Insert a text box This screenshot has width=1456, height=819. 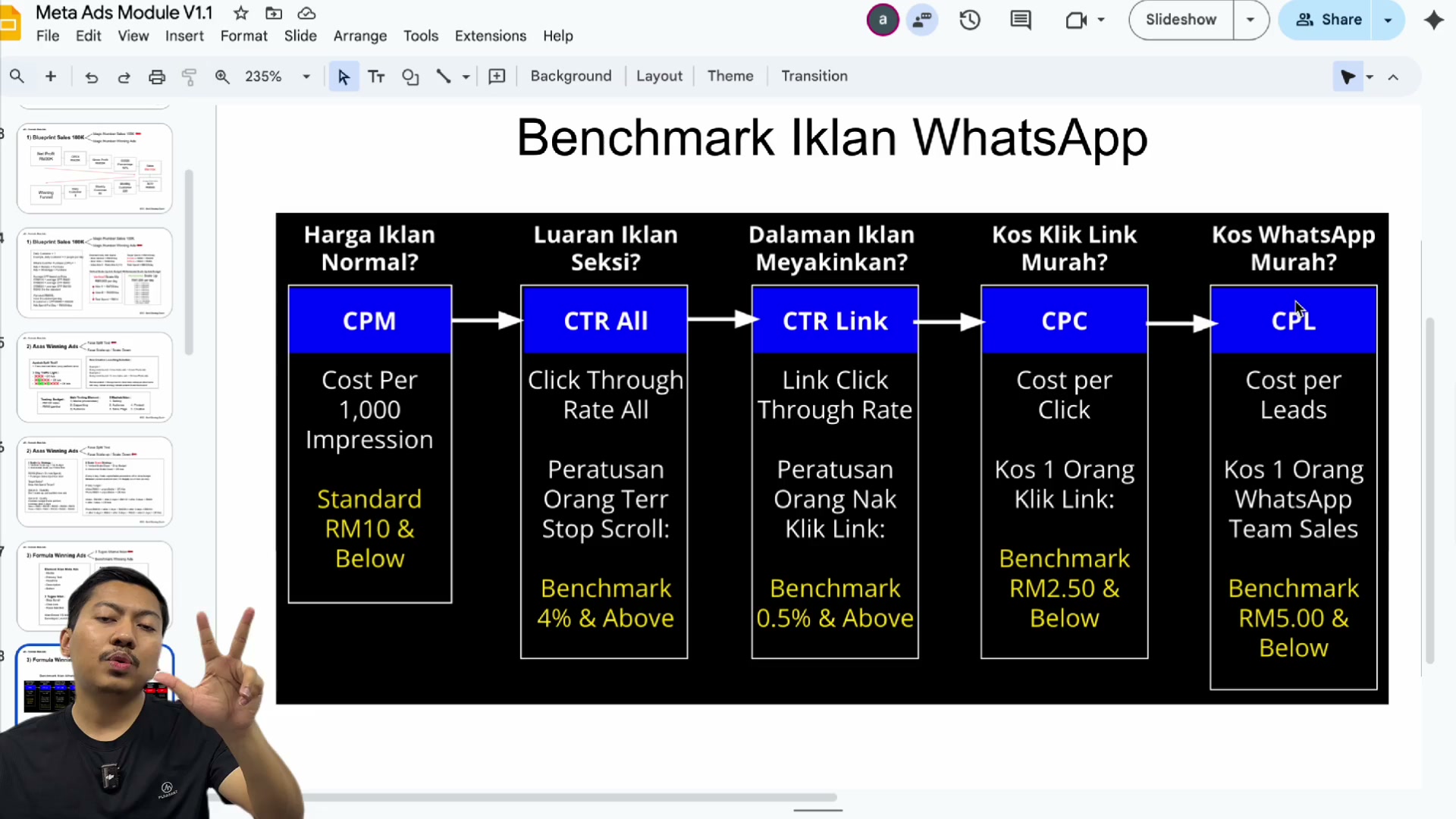point(376,77)
